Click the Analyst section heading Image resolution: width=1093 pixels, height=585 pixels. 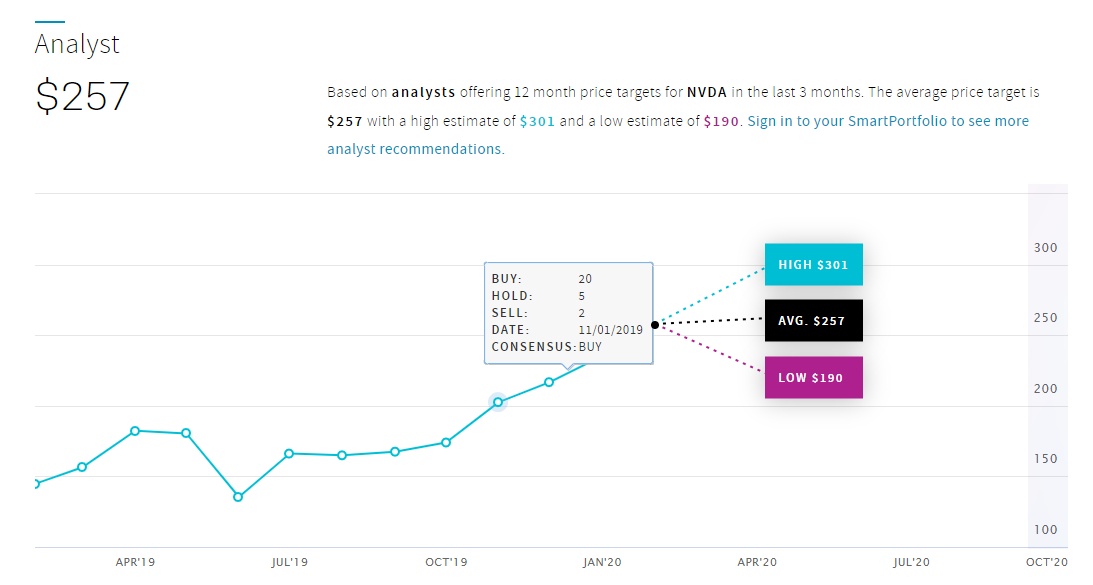tap(77, 45)
